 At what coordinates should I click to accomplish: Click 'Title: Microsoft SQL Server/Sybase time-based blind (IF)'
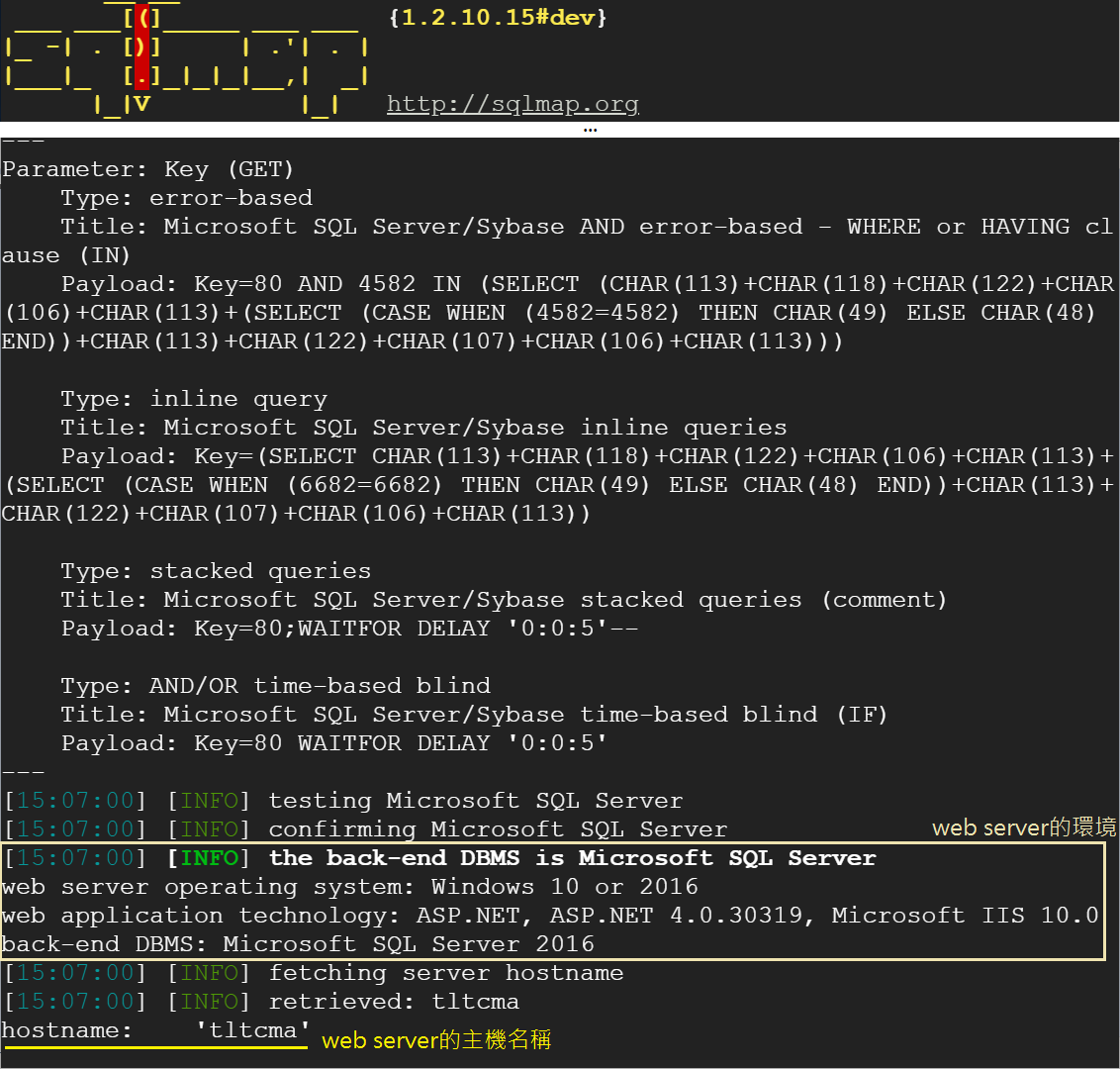(474, 715)
